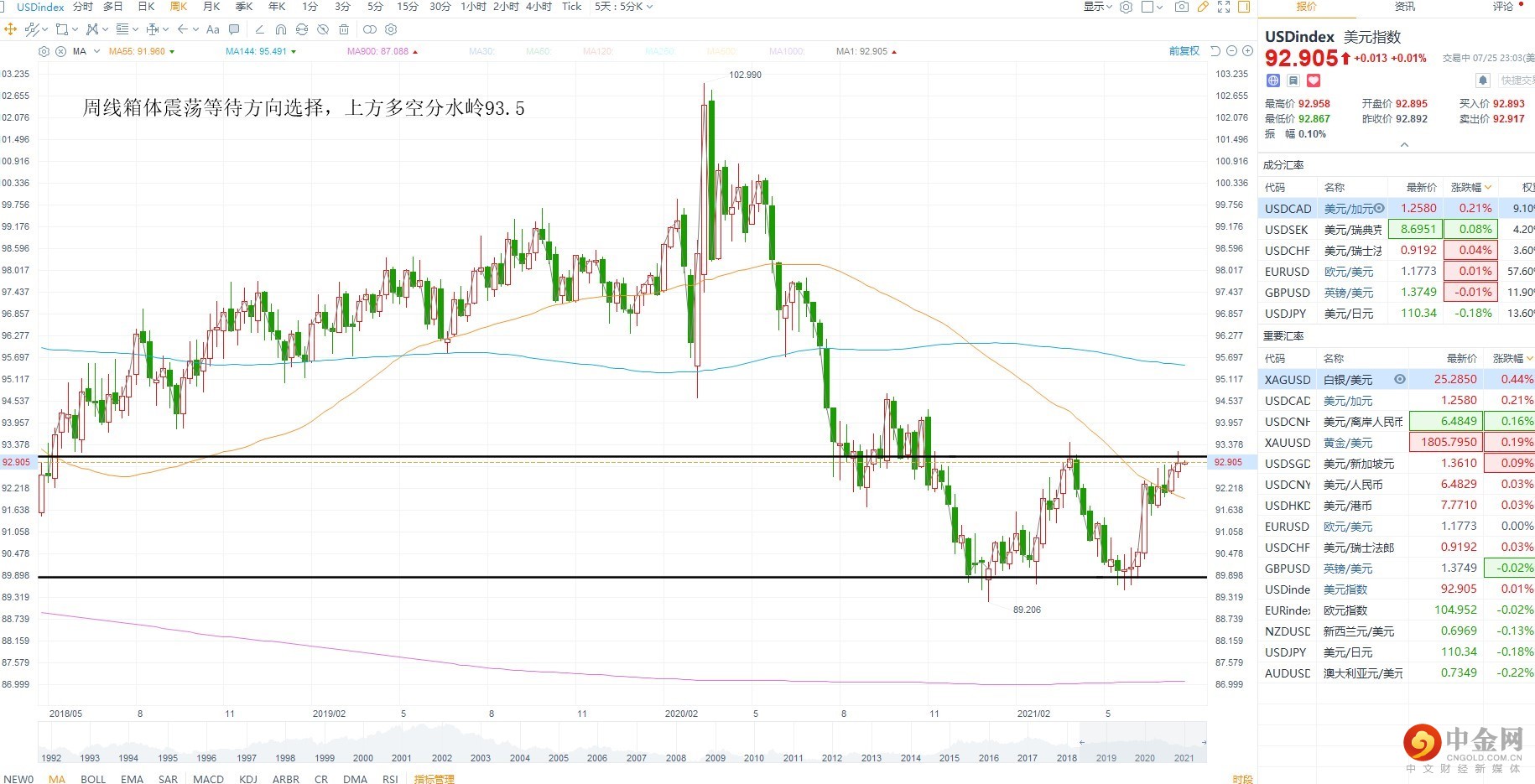Select the MACD indicator button

pyautogui.click(x=209, y=779)
